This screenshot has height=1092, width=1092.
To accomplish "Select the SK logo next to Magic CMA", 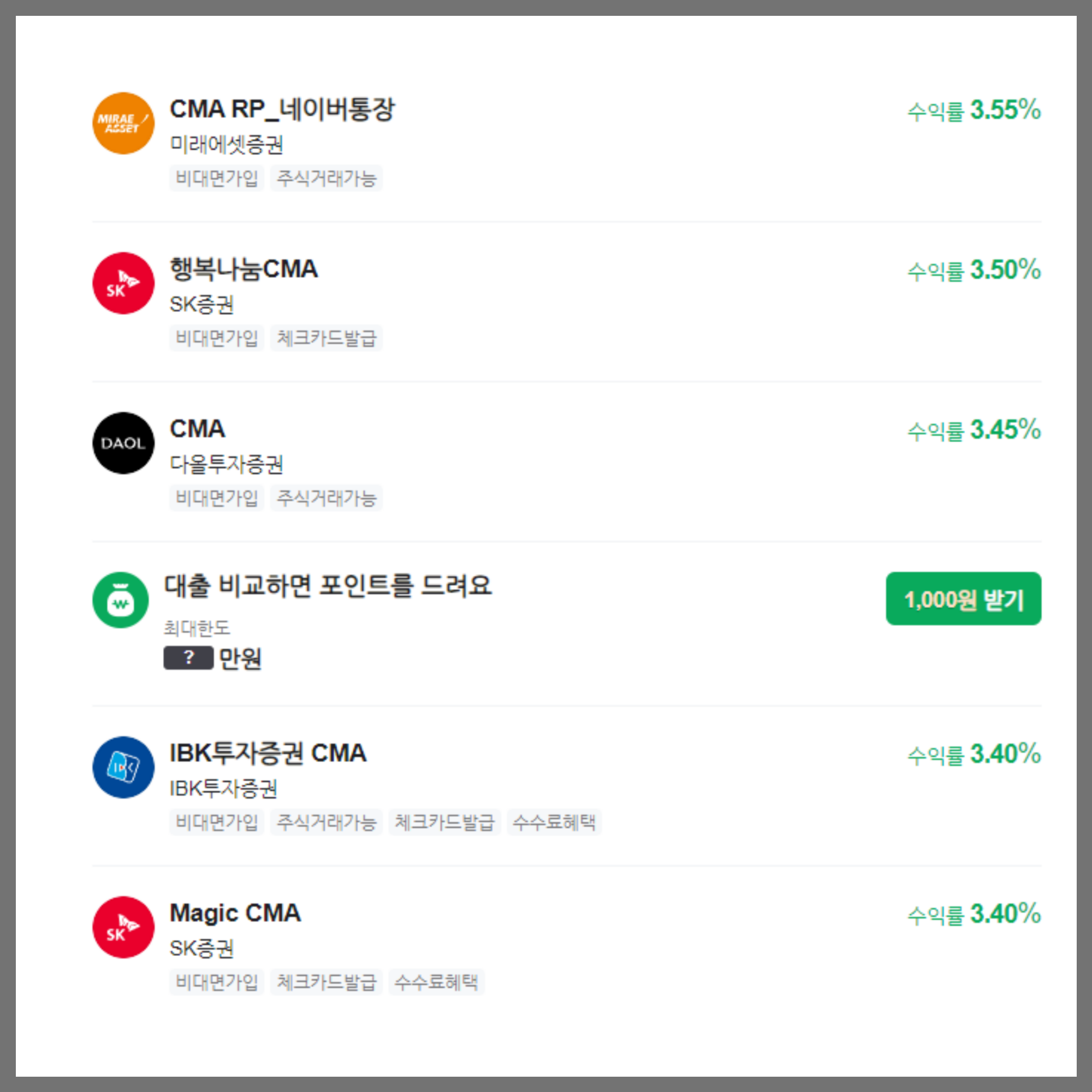I will [x=123, y=928].
